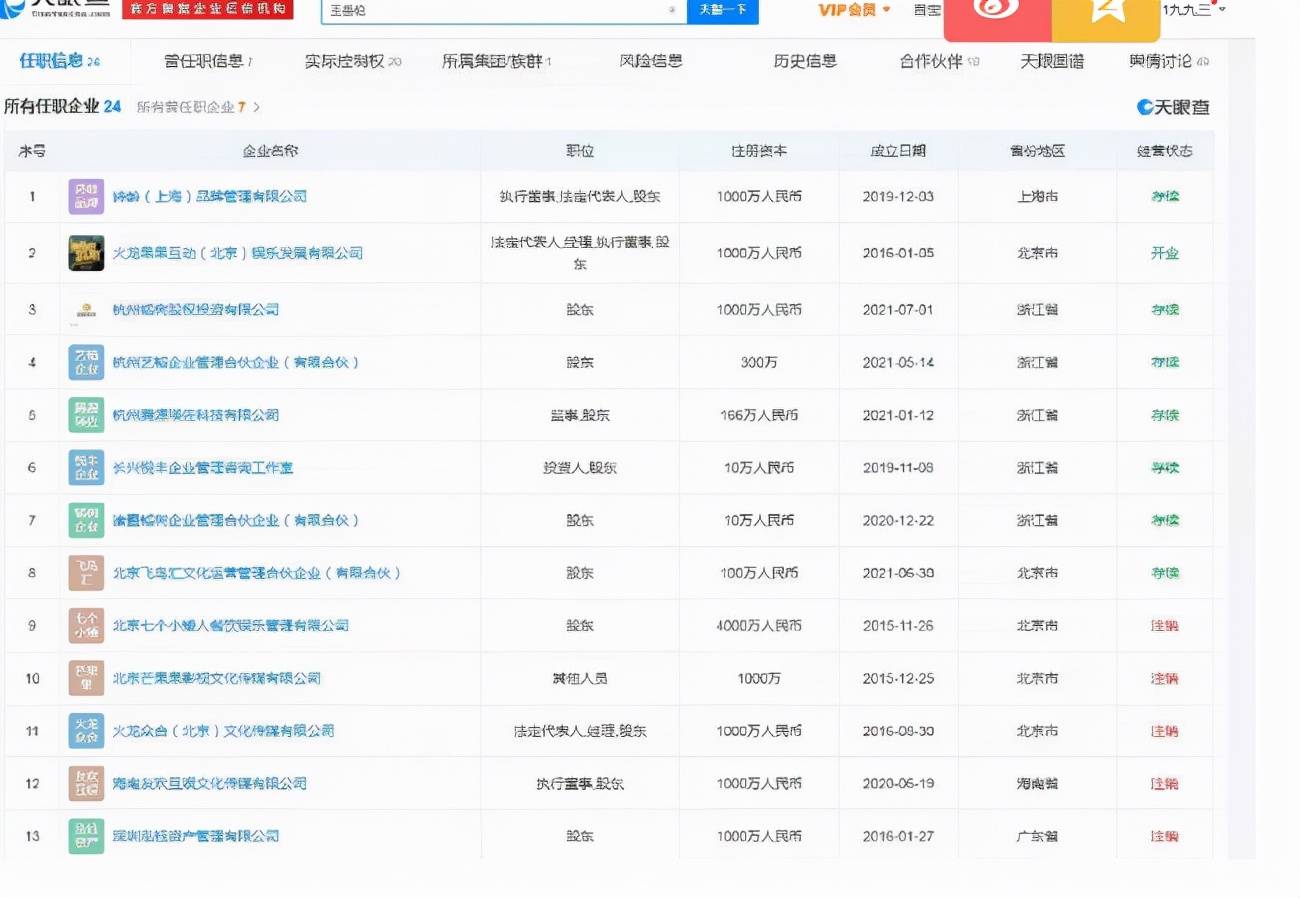
Task: Open the 实际控制权 tab
Action: pos(353,62)
